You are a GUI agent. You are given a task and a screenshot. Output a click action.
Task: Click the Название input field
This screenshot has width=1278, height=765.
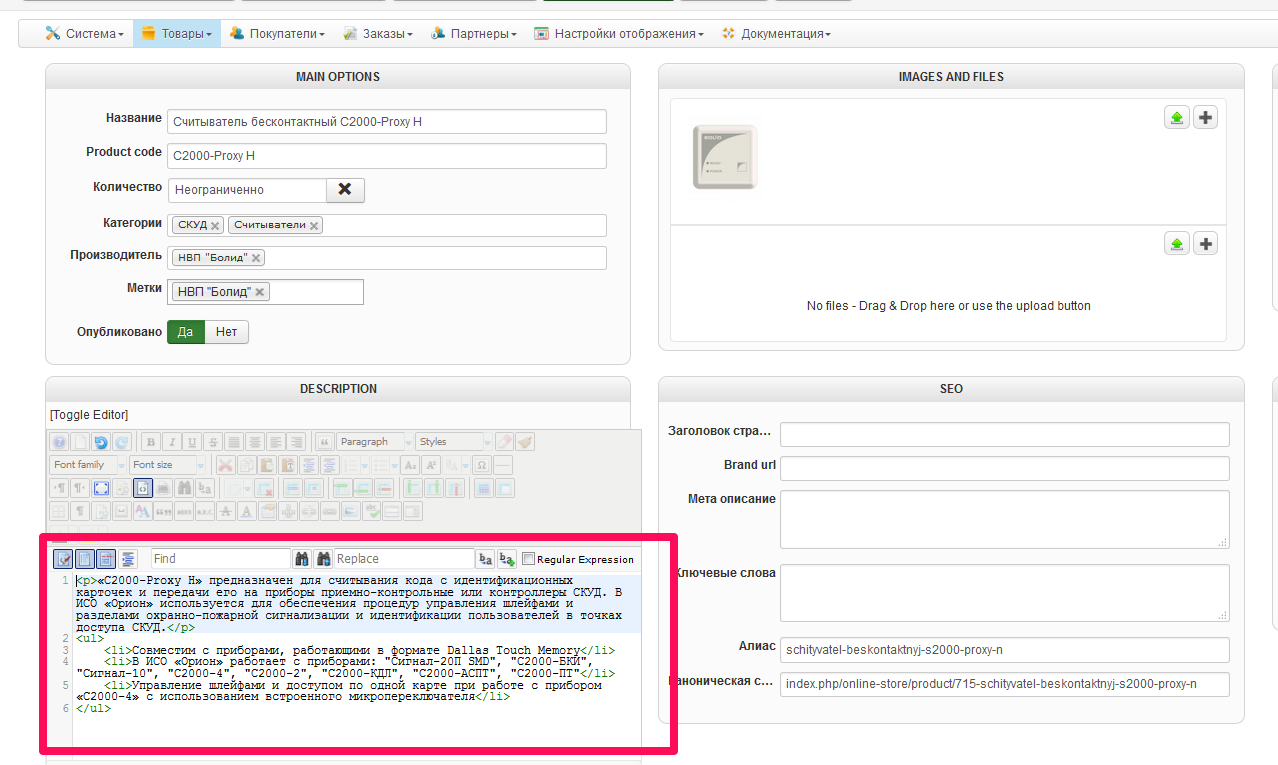(x=387, y=121)
